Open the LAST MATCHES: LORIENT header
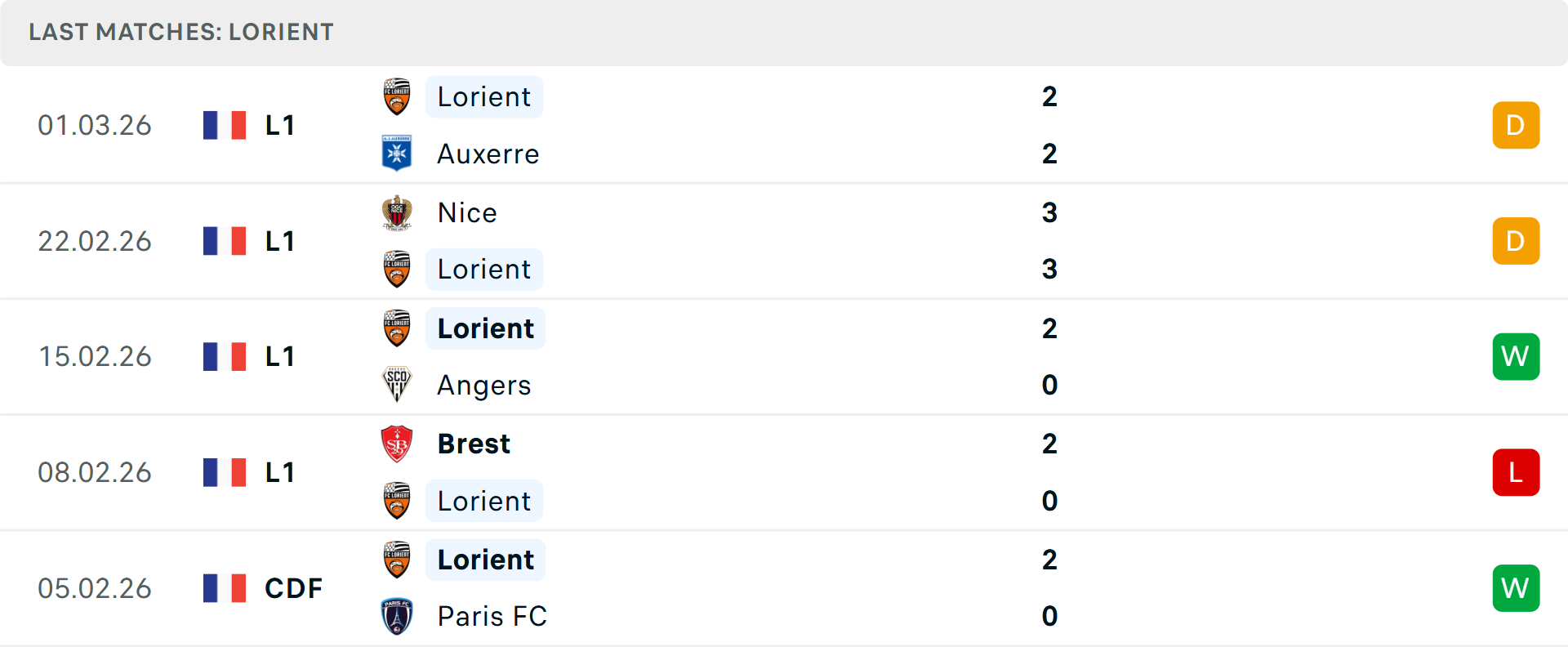Viewport: 1568px width, 647px height. [181, 33]
